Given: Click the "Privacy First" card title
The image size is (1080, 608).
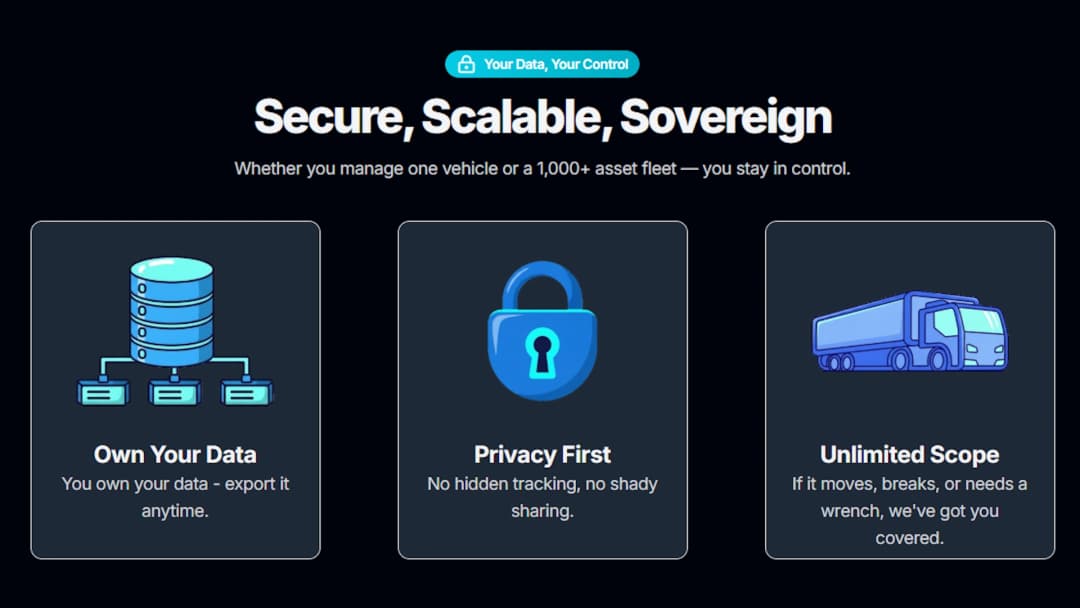Looking at the screenshot, I should (542, 455).
